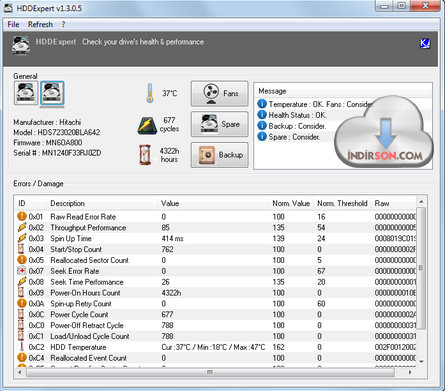
Task: Click warning icon of Spin-up Retry Count
Action: (22, 303)
